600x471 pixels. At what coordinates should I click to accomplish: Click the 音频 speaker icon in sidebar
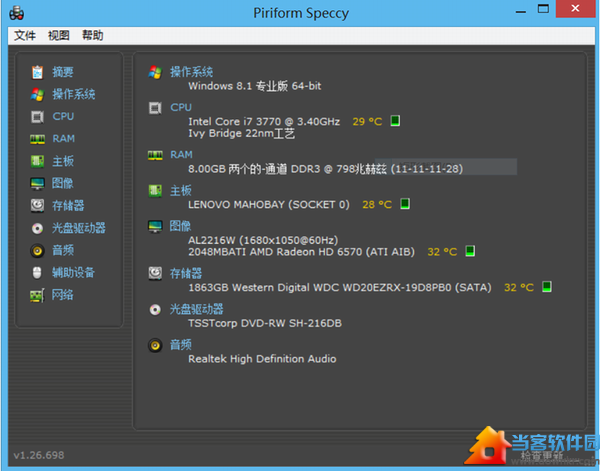click(x=38, y=251)
